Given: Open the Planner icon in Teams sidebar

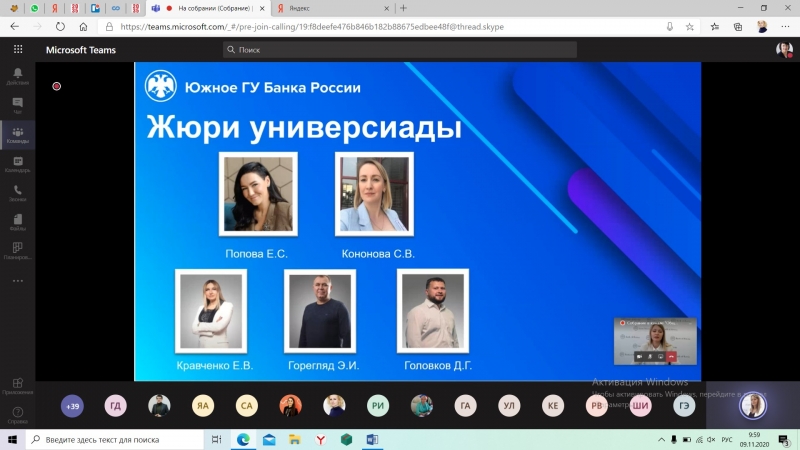Looking at the screenshot, I should tap(17, 251).
